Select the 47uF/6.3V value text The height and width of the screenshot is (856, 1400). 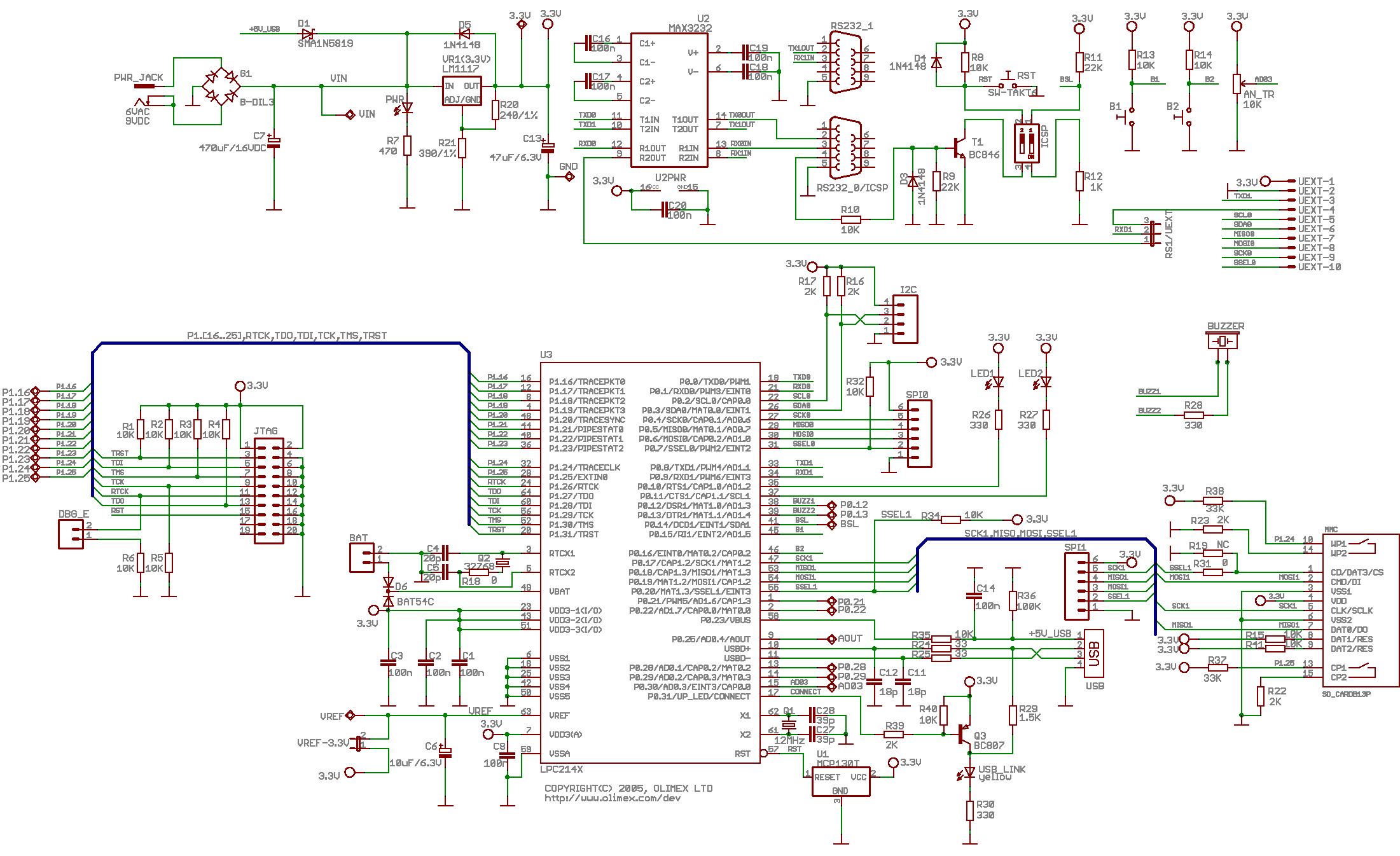pyautogui.click(x=515, y=157)
